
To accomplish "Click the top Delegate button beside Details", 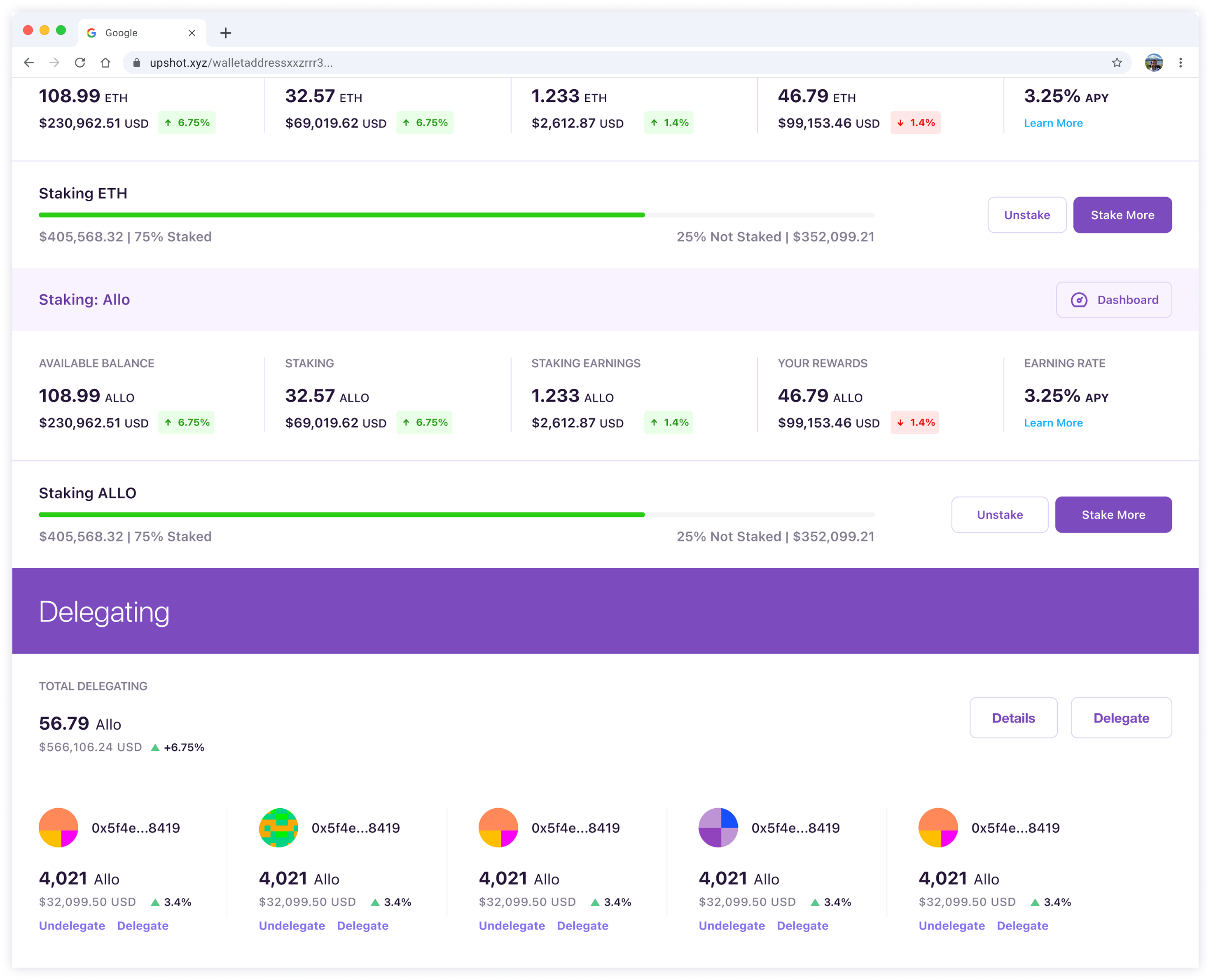I will 1121,718.
